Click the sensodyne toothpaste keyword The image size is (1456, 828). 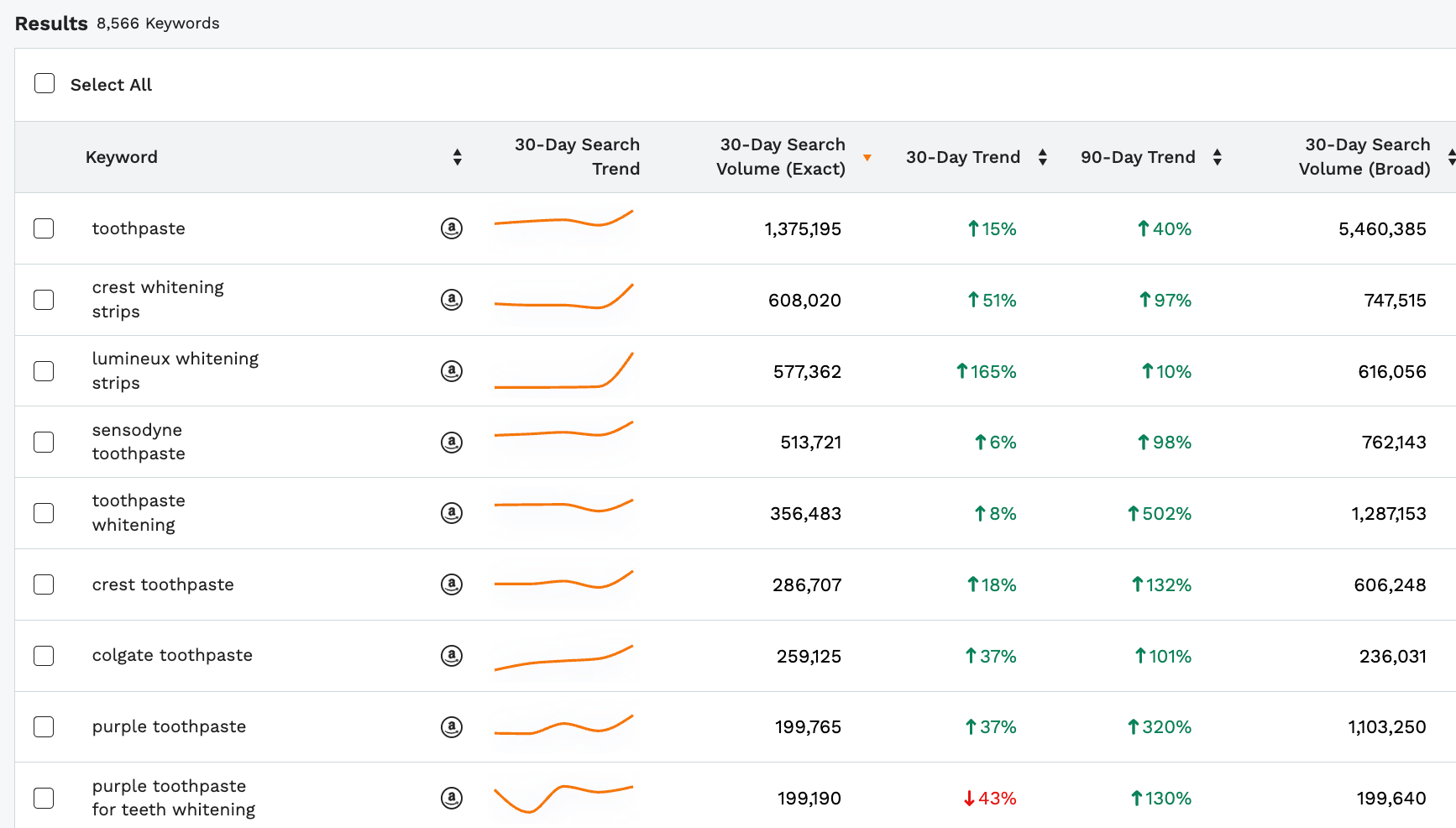click(x=139, y=442)
